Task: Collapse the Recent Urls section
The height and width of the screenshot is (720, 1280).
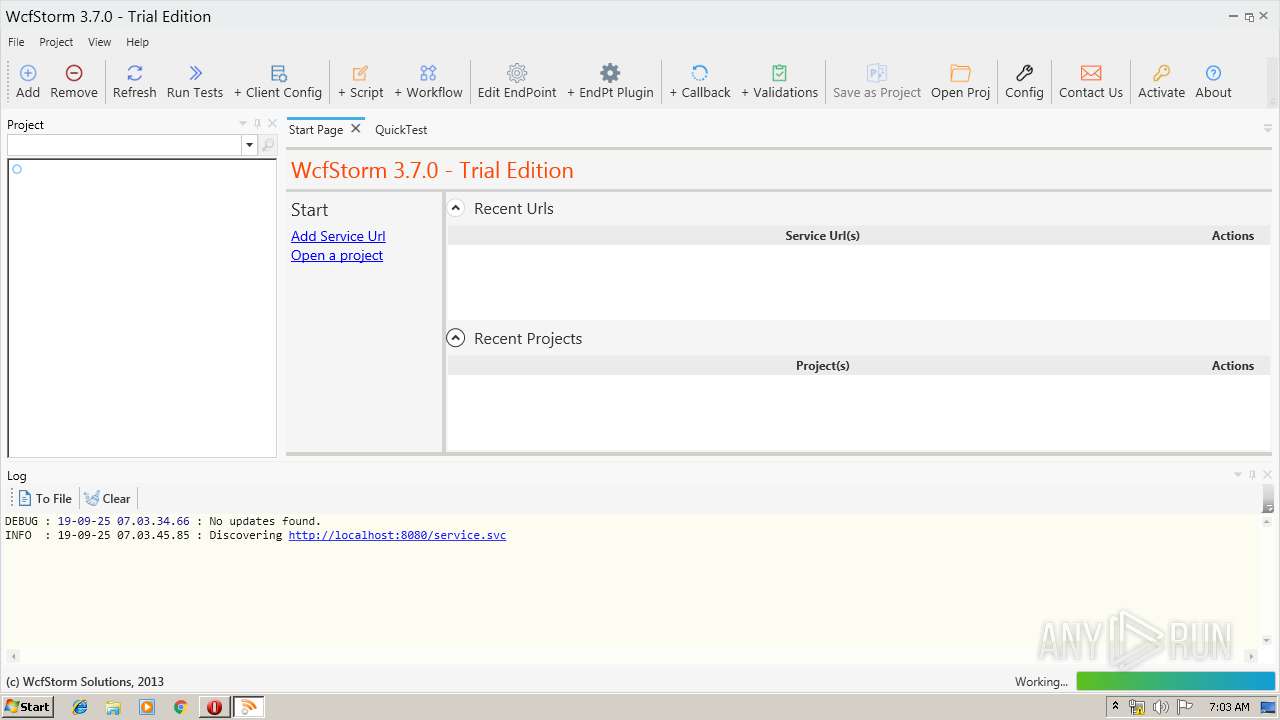Action: click(456, 208)
